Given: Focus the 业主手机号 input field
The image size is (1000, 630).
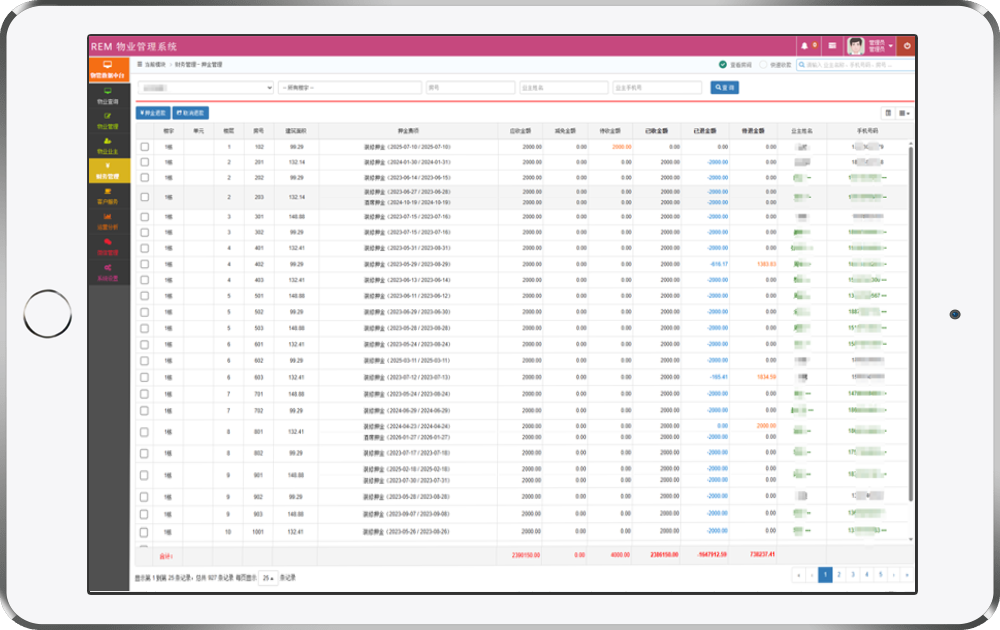Looking at the screenshot, I should click(657, 87).
